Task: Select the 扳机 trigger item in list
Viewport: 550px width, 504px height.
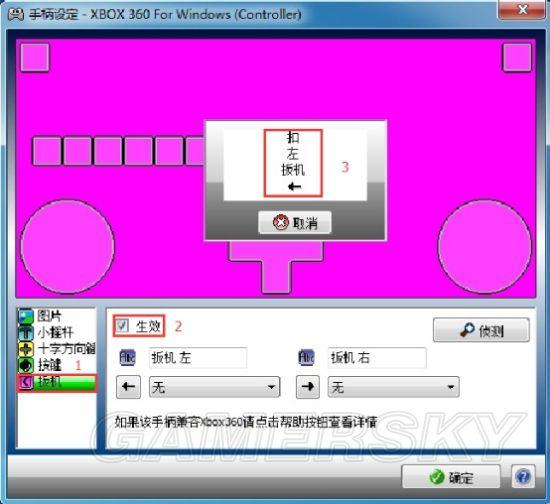Action: coord(56,382)
